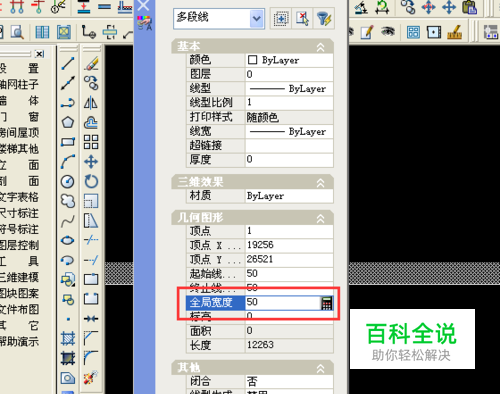Viewport: 500px width, 394px height.
Task: Select the Rotate tool
Action: (x=91, y=181)
